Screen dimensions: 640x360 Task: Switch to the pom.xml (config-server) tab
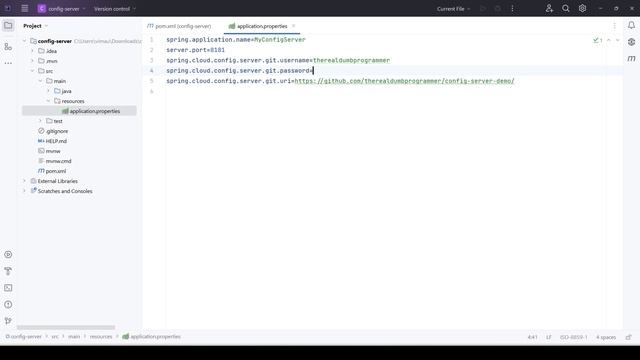click(179, 26)
